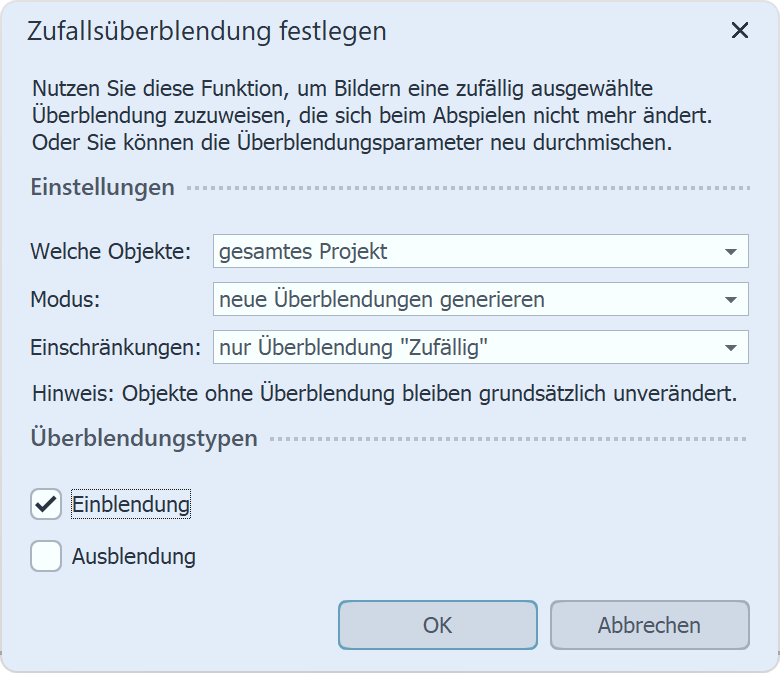Uncheck the Einblendung checkbox
780x673 pixels.
click(46, 505)
